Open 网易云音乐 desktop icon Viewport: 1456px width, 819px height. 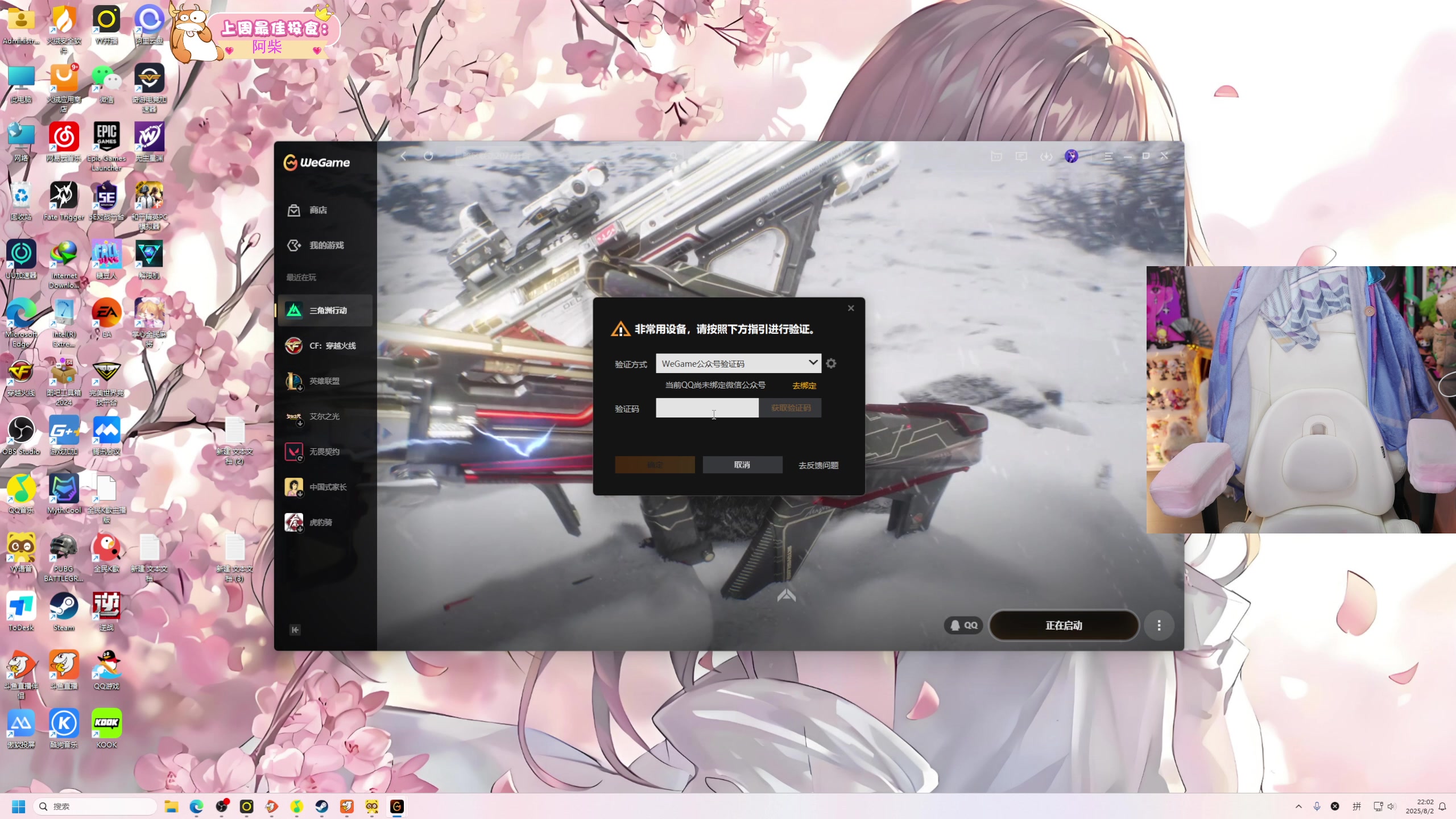(x=64, y=142)
